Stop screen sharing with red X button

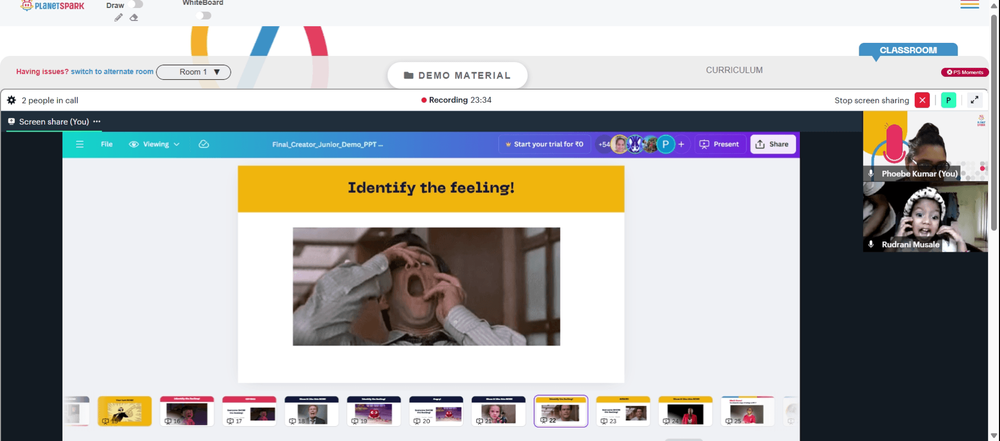pos(922,100)
